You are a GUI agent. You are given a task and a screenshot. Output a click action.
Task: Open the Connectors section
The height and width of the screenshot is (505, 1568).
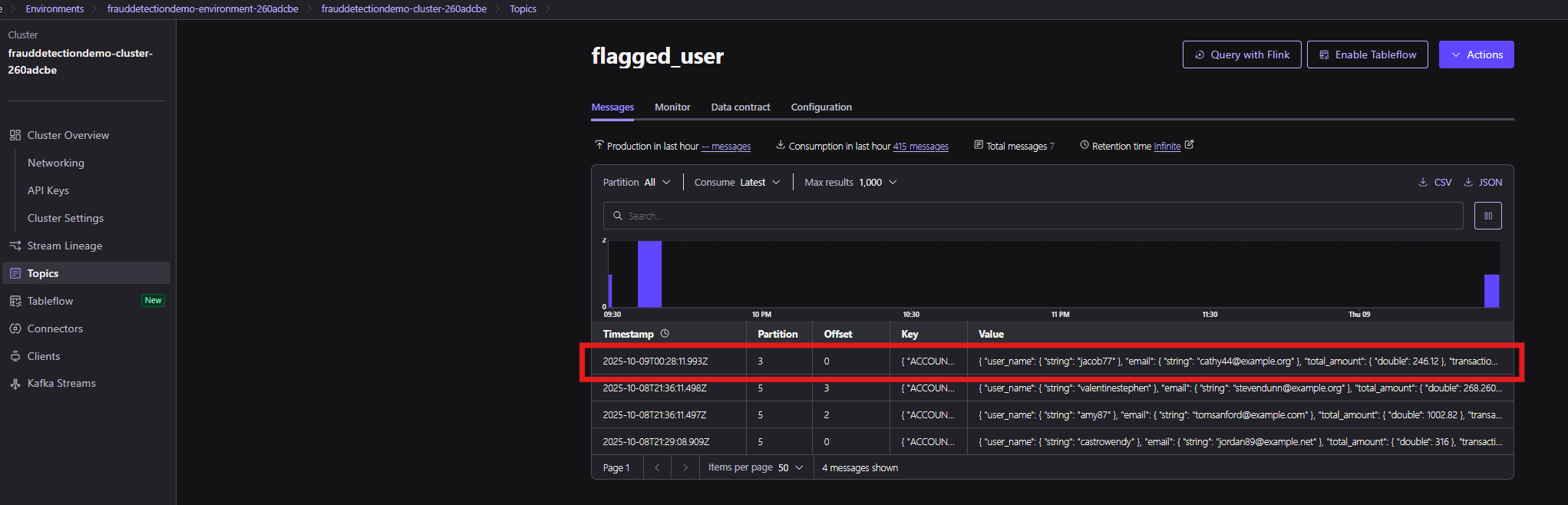point(54,328)
